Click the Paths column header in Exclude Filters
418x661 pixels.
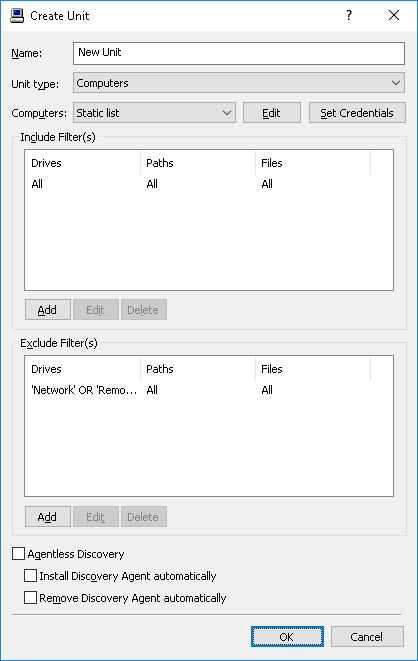coord(198,369)
